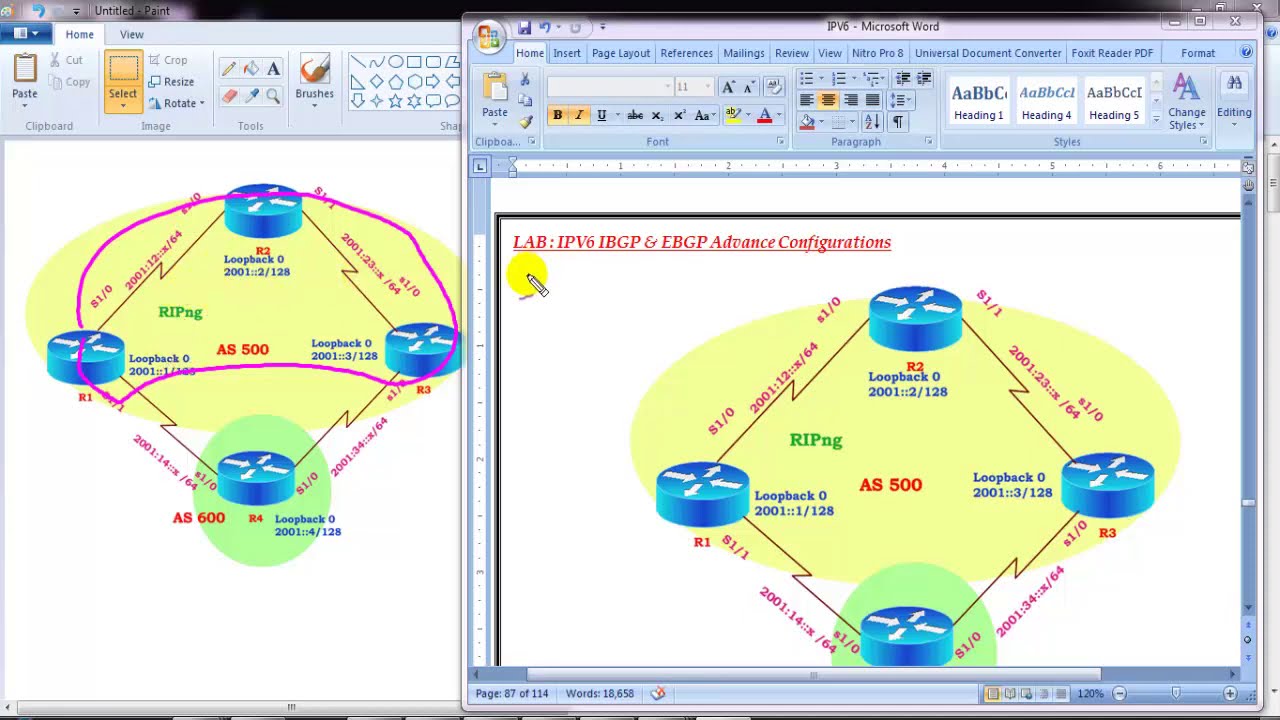Open the Nitro Pro 8 tab in Word
The height and width of the screenshot is (720, 1280).
pos(877,53)
